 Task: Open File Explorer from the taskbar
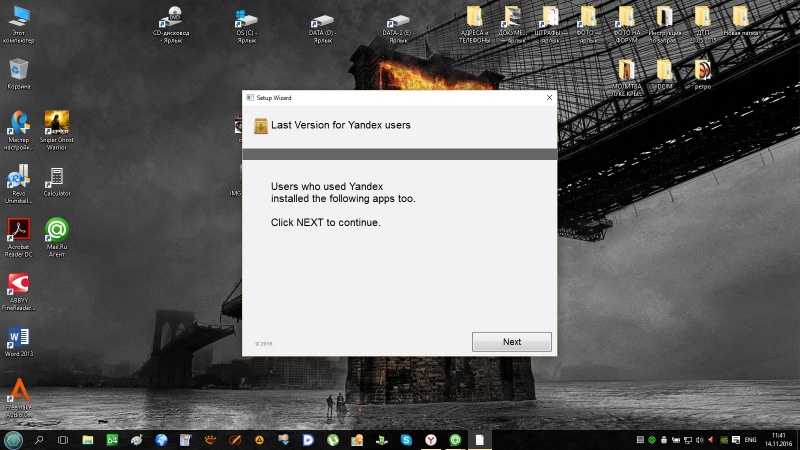[x=88, y=440]
